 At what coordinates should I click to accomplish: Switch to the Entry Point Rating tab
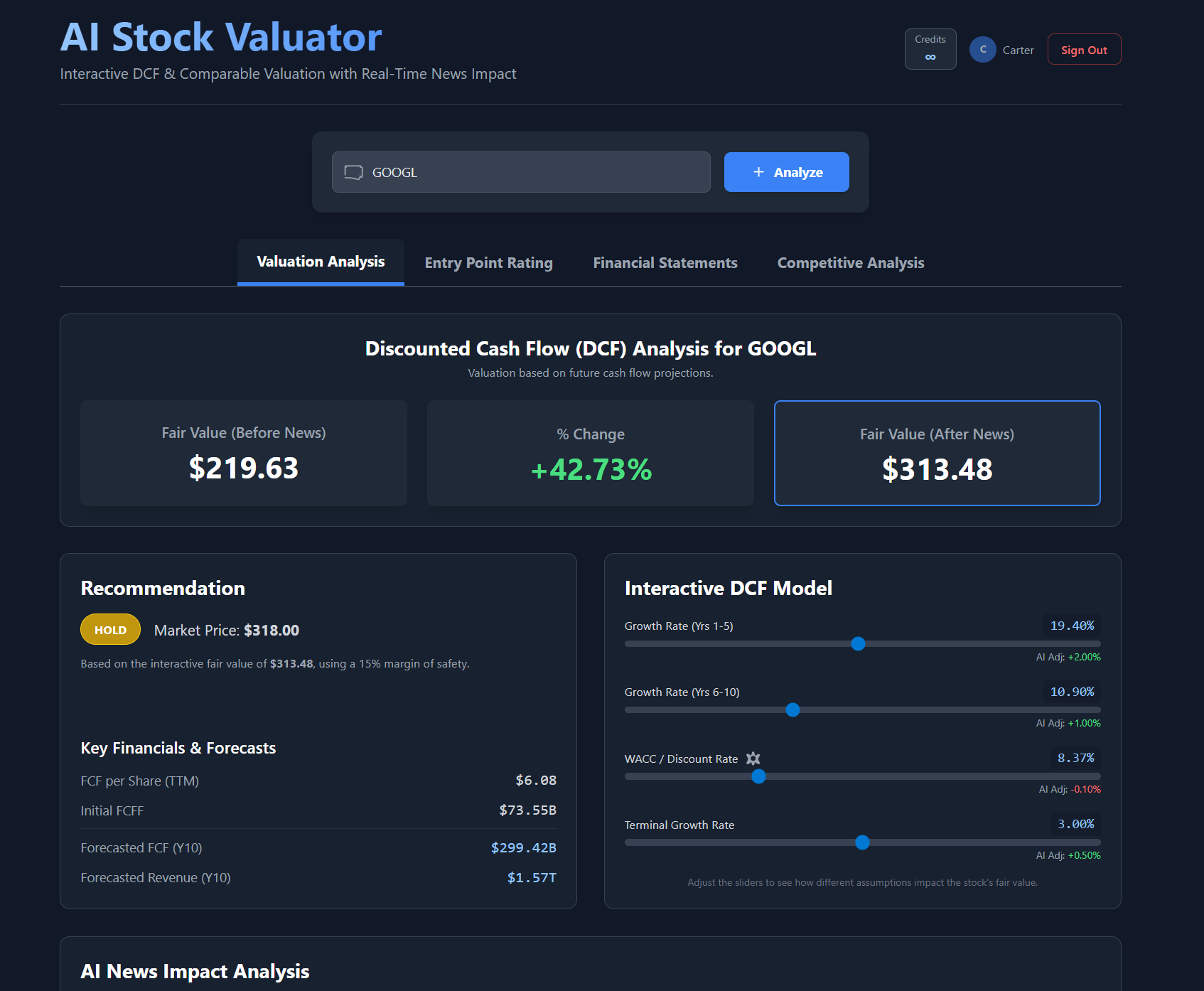(488, 262)
